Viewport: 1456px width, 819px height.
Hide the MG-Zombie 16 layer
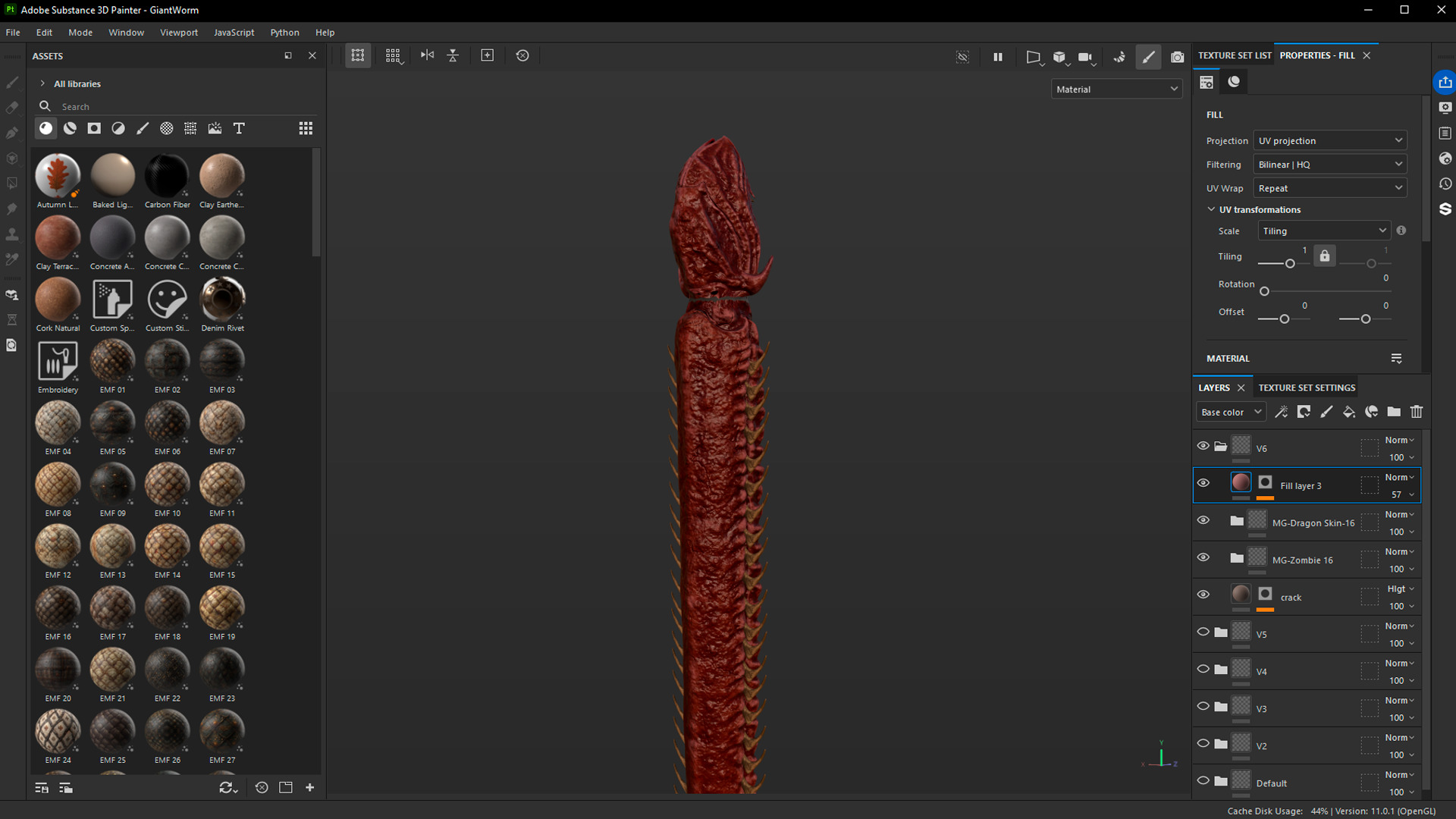[x=1203, y=557]
